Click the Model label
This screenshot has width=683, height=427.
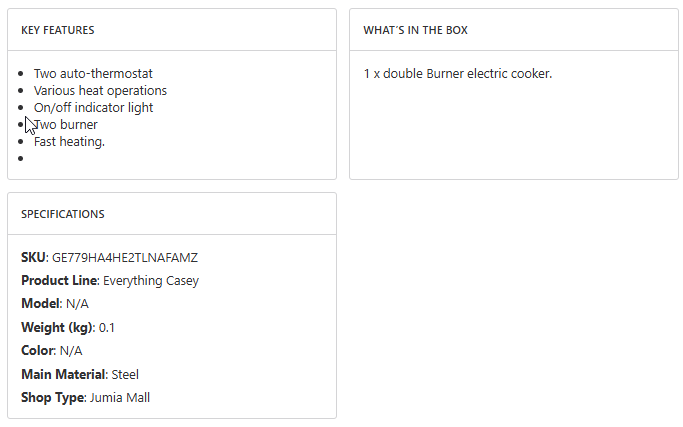[x=40, y=303]
